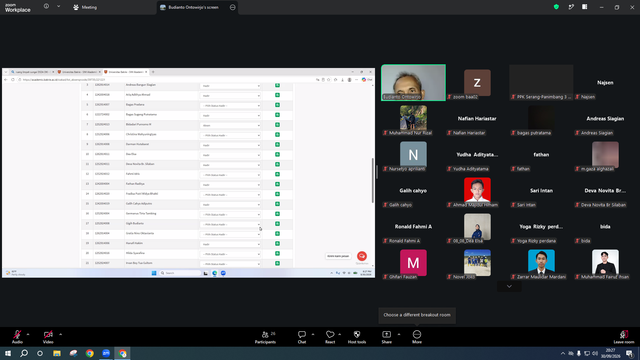Click Yudha Adityatama participant tile

[477, 154]
